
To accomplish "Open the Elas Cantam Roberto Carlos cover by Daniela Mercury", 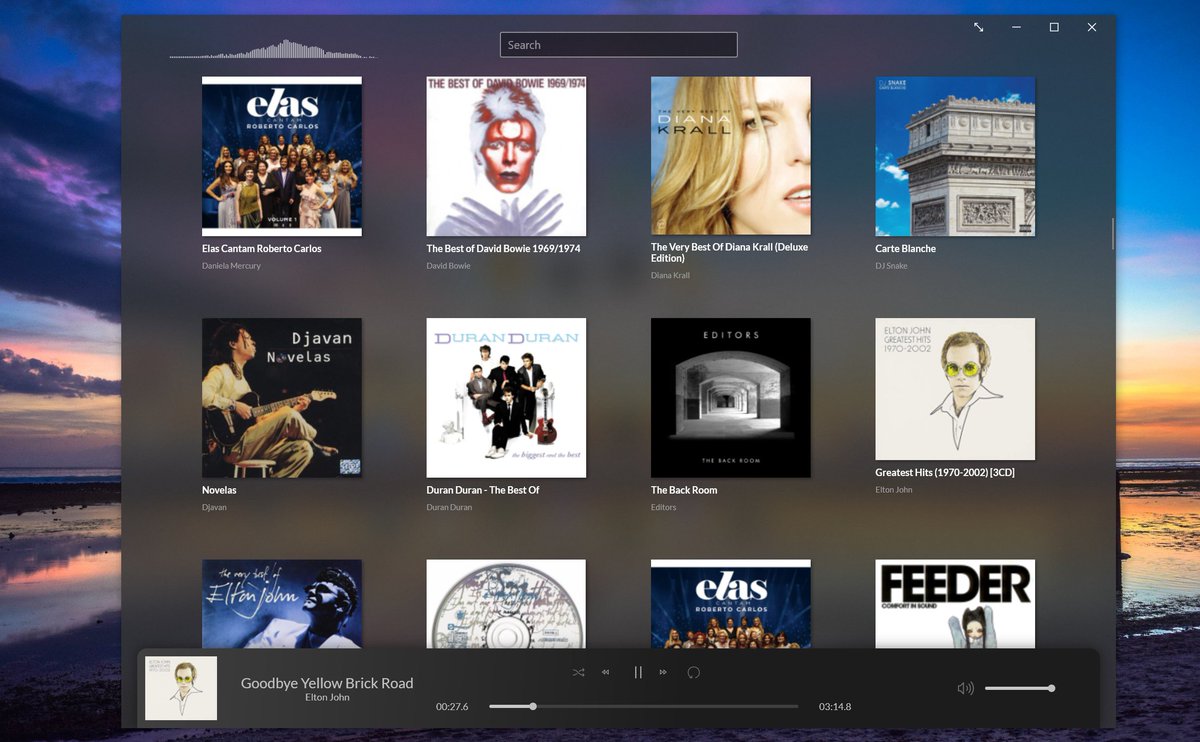I will point(282,156).
